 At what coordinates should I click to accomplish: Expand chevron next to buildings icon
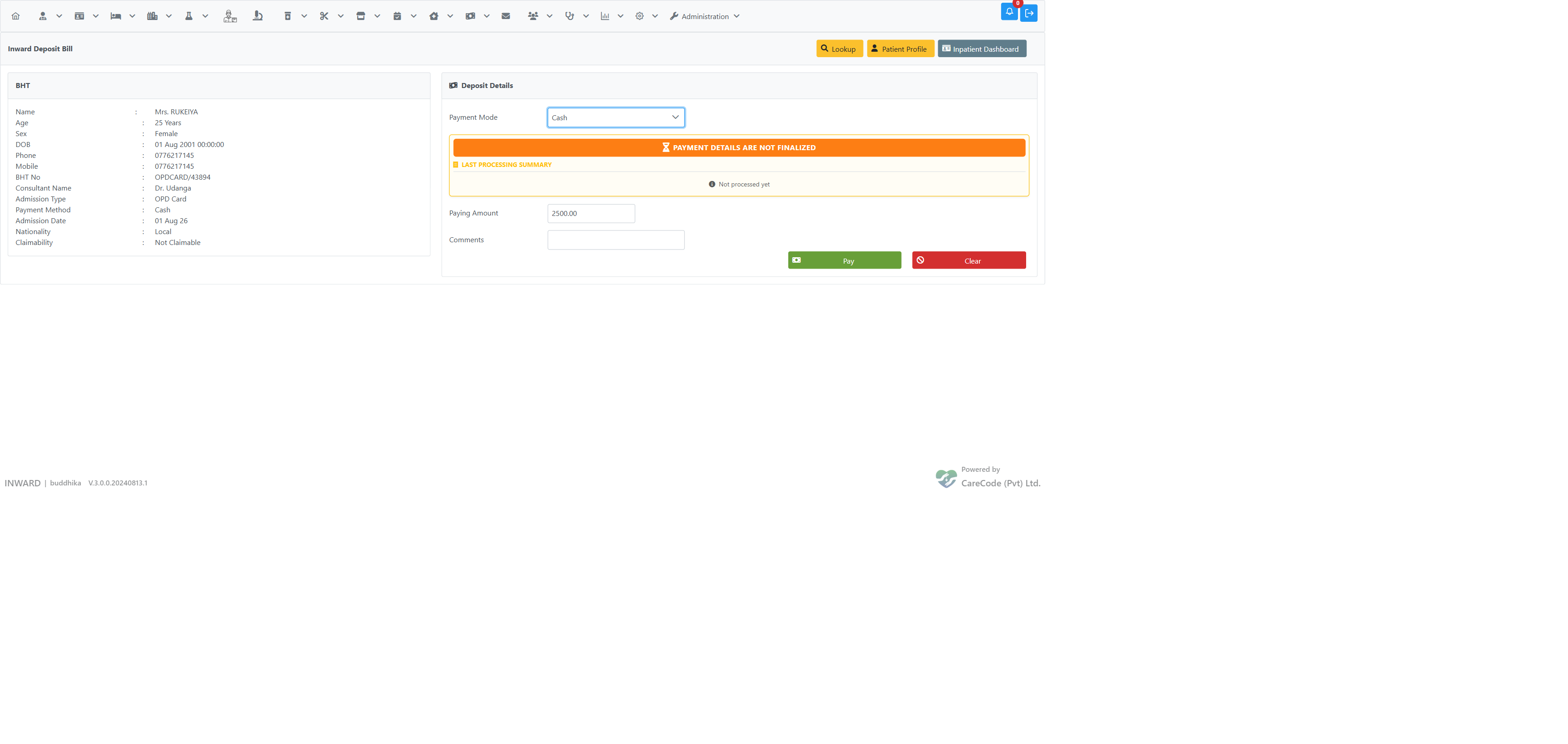pyautogui.click(x=169, y=16)
